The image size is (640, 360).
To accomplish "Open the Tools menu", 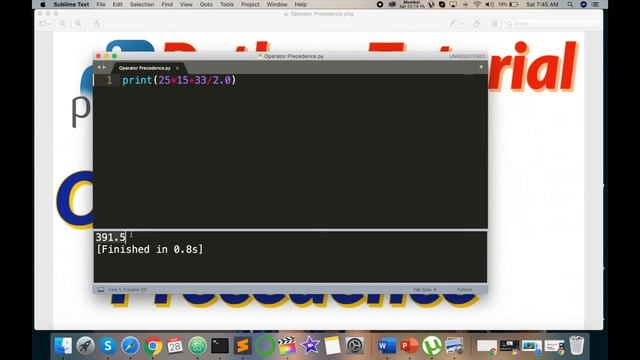I will tap(227, 4).
